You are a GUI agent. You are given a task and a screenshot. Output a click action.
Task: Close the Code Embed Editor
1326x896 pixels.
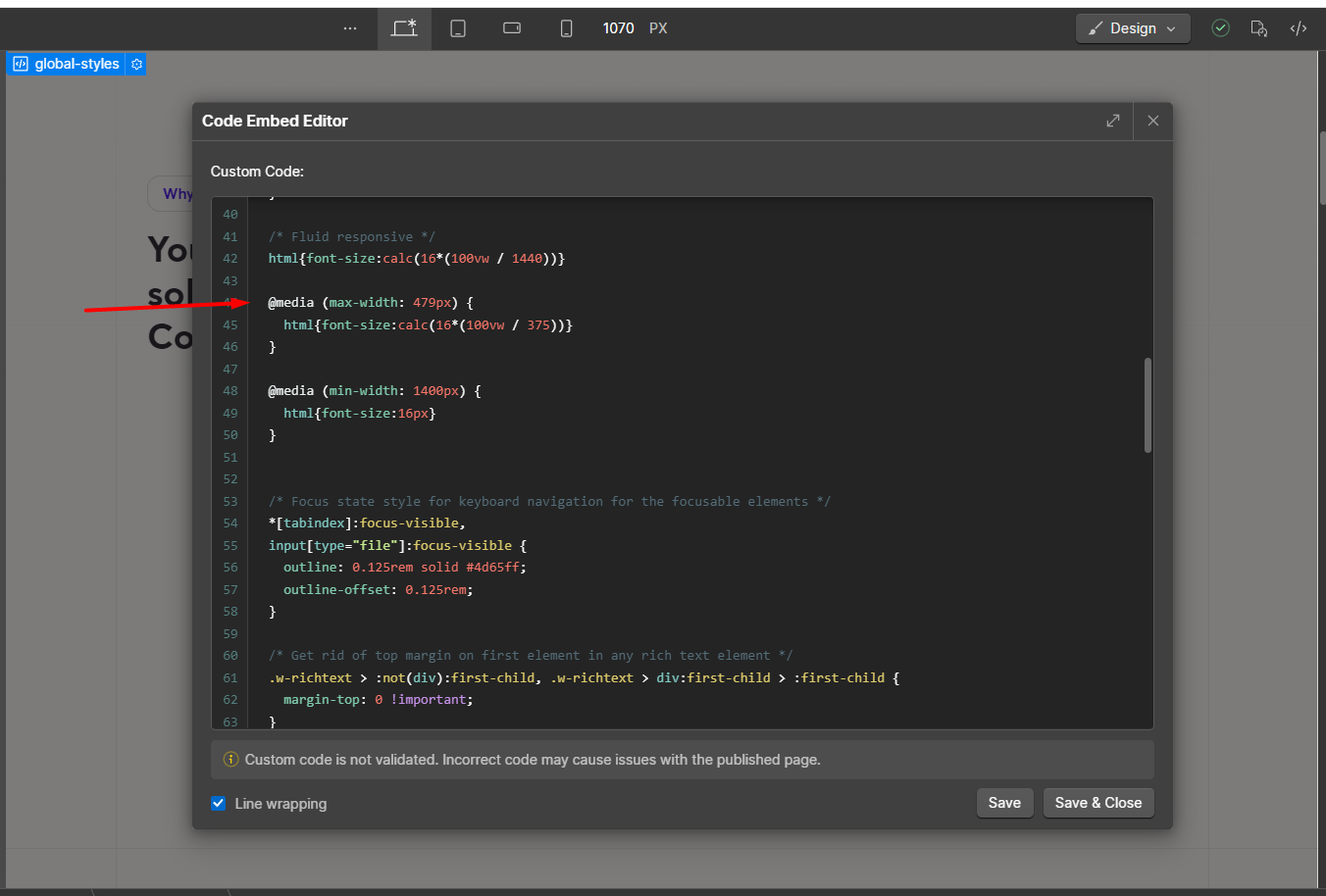1153,121
